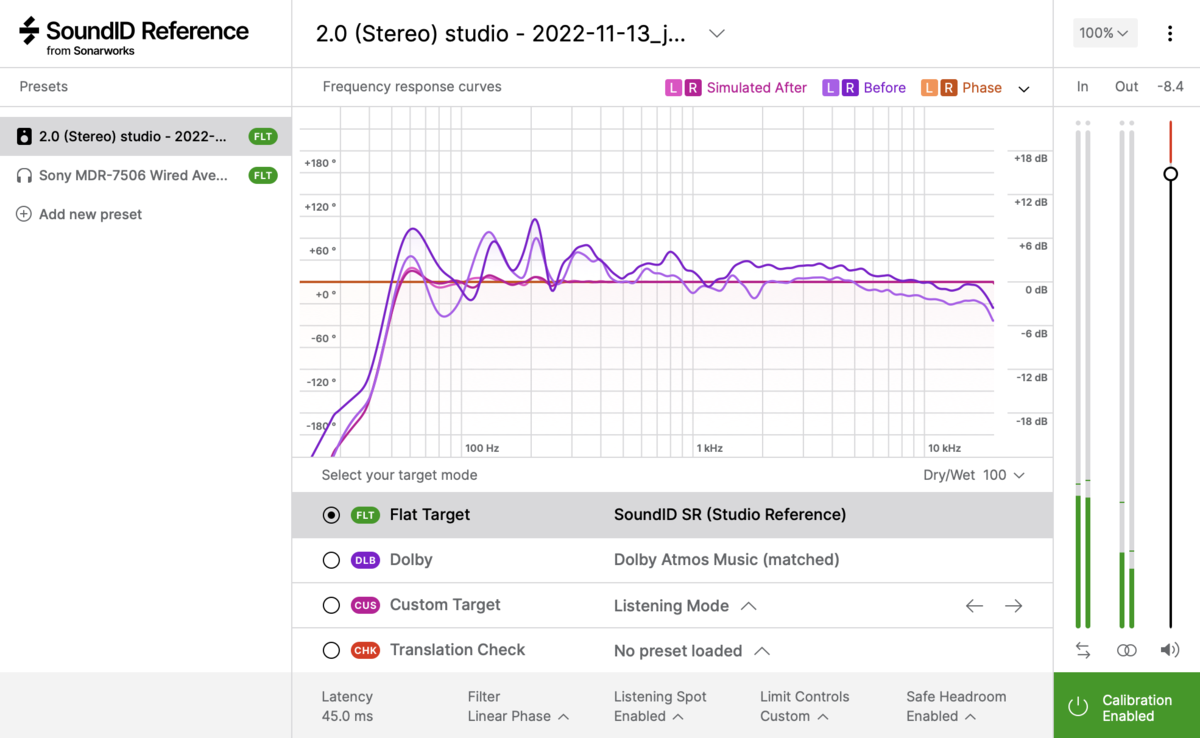Select Dolby radio button
The width and height of the screenshot is (1200, 738).
click(331, 560)
